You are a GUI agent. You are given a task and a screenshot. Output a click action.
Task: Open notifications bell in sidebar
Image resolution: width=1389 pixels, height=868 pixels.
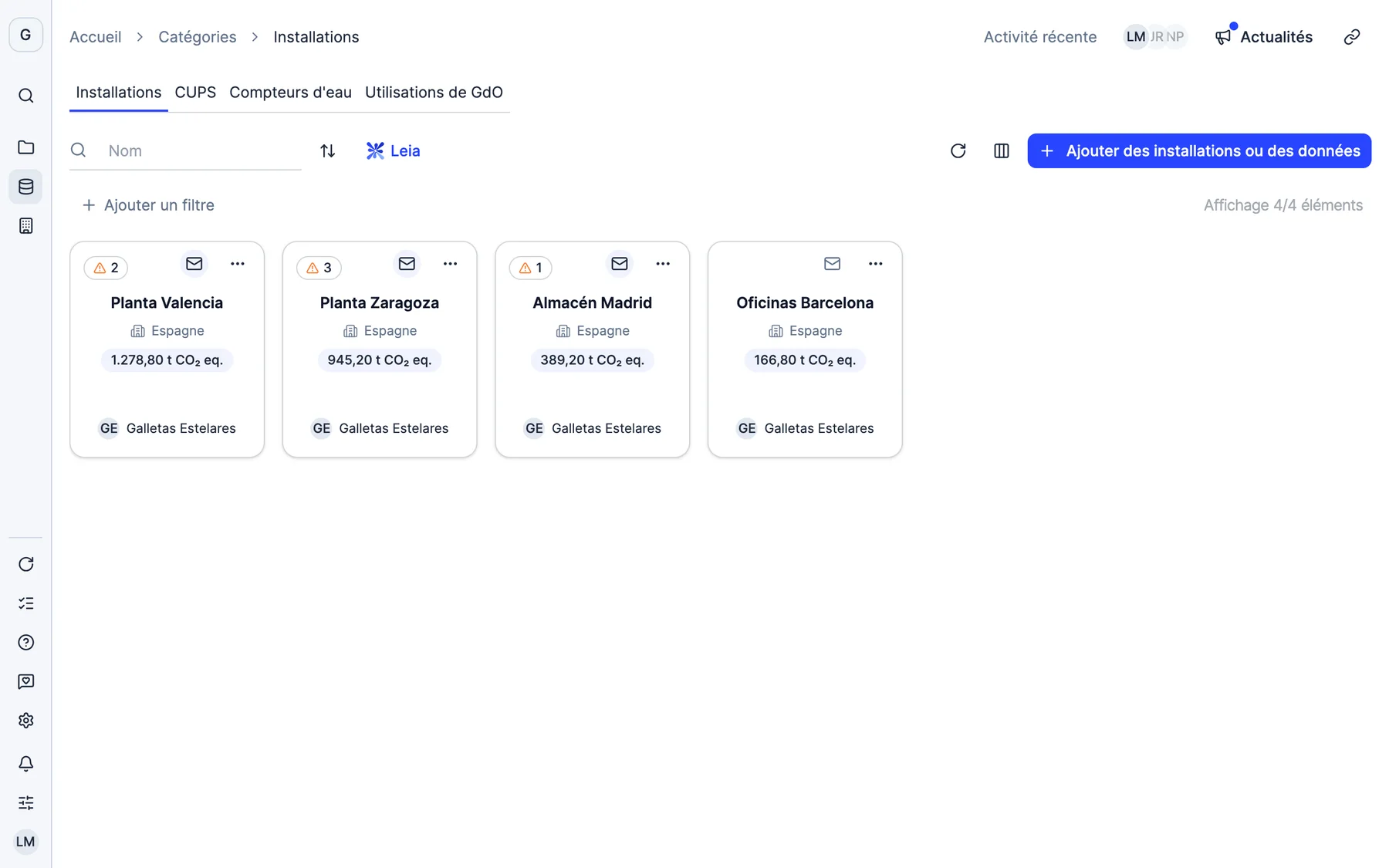(x=25, y=764)
